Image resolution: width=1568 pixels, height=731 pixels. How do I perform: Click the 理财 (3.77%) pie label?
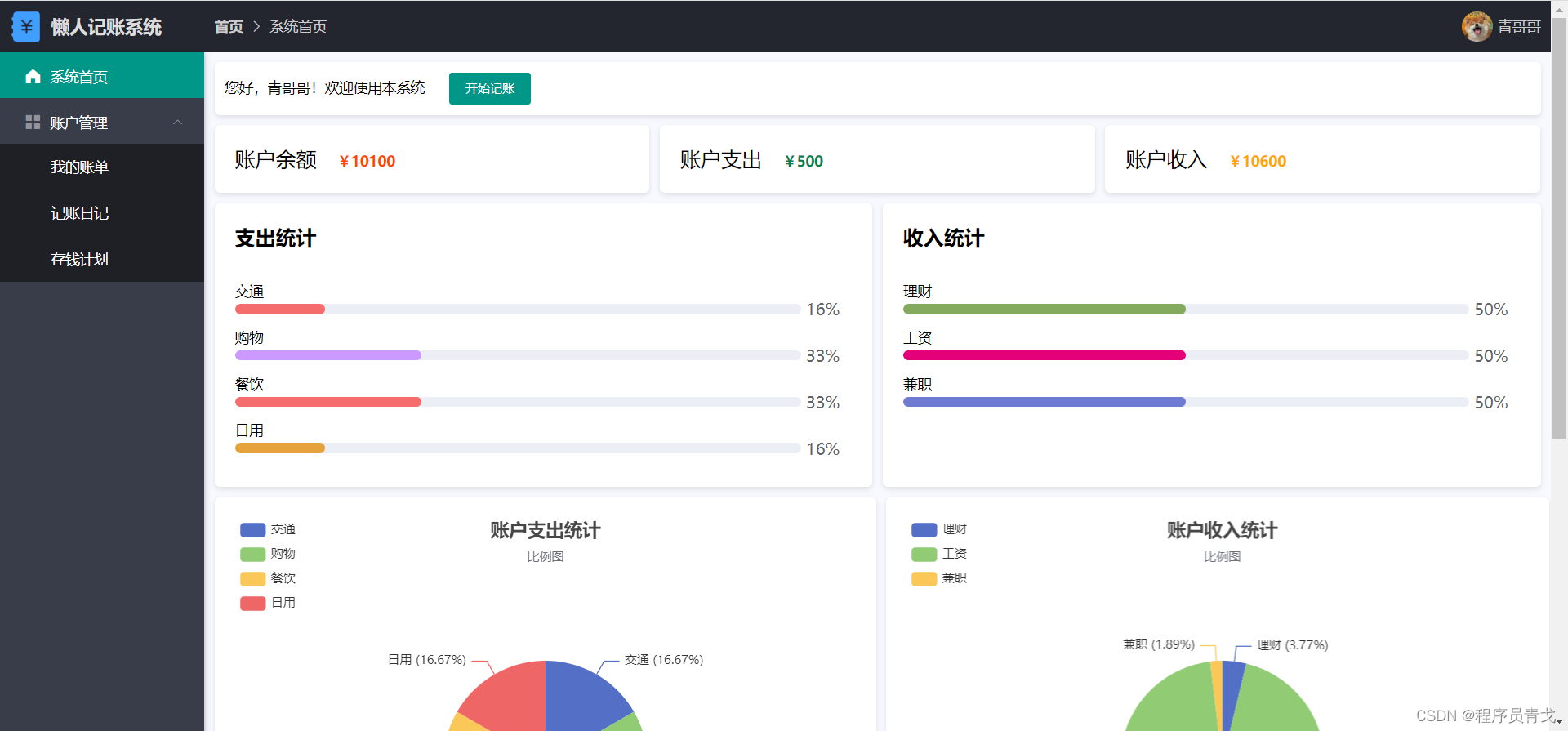[x=1293, y=645]
